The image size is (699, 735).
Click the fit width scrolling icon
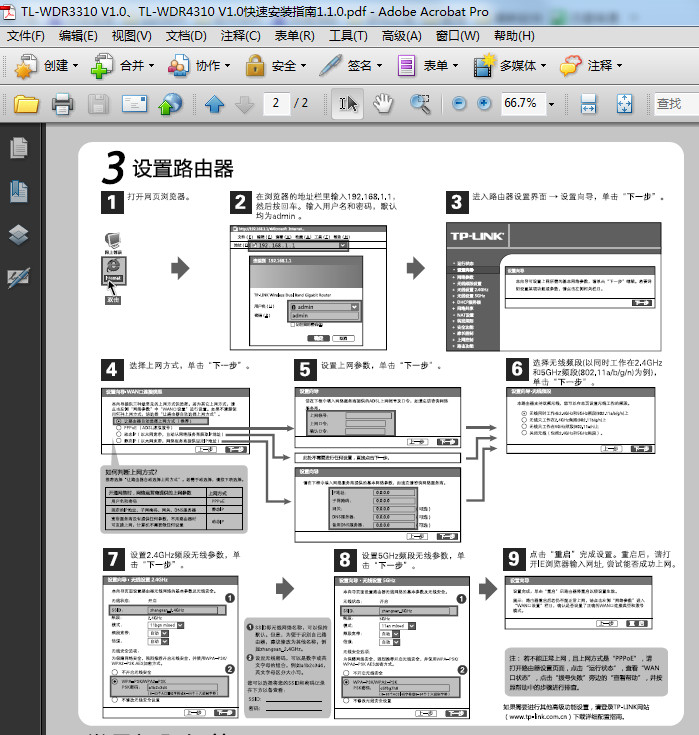click(588, 104)
